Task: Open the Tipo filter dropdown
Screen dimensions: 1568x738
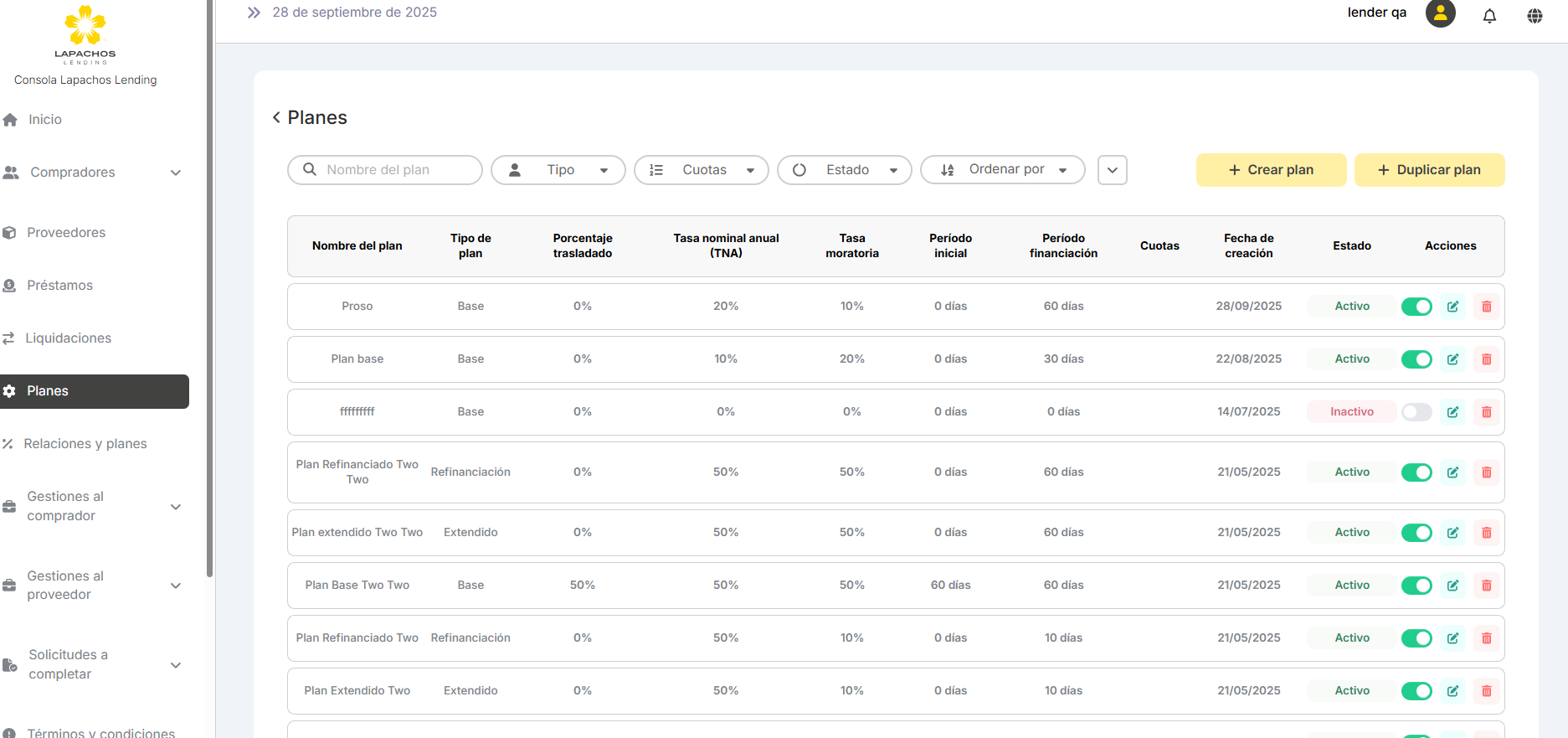Action: (x=558, y=170)
